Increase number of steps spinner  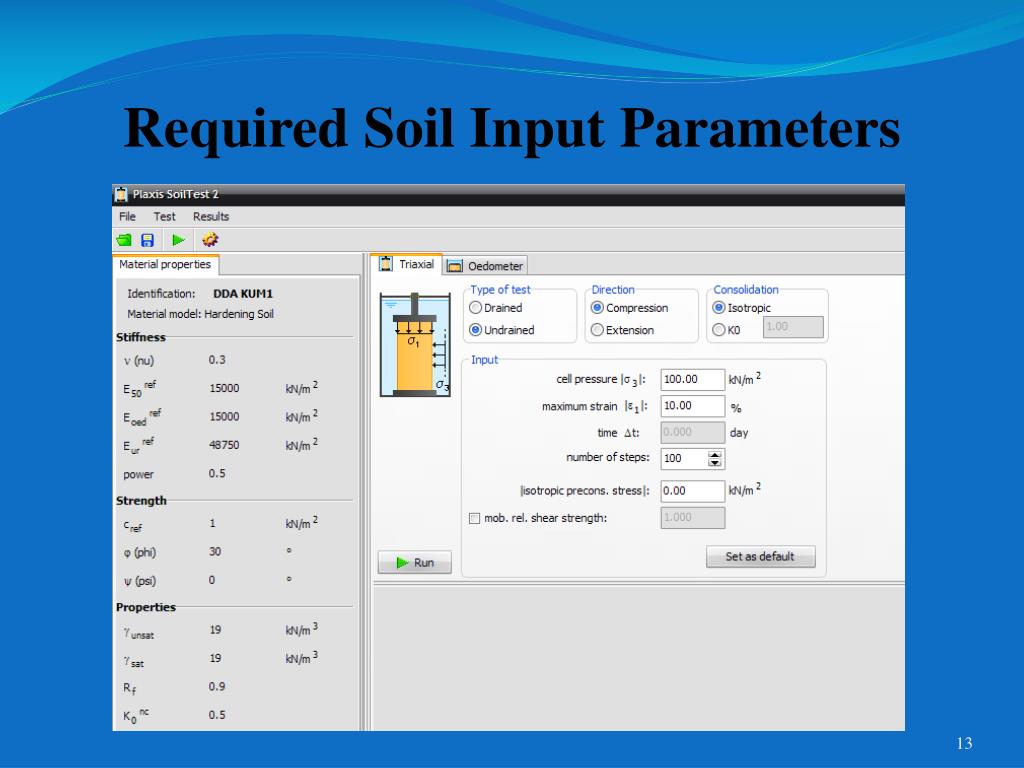(x=715, y=455)
